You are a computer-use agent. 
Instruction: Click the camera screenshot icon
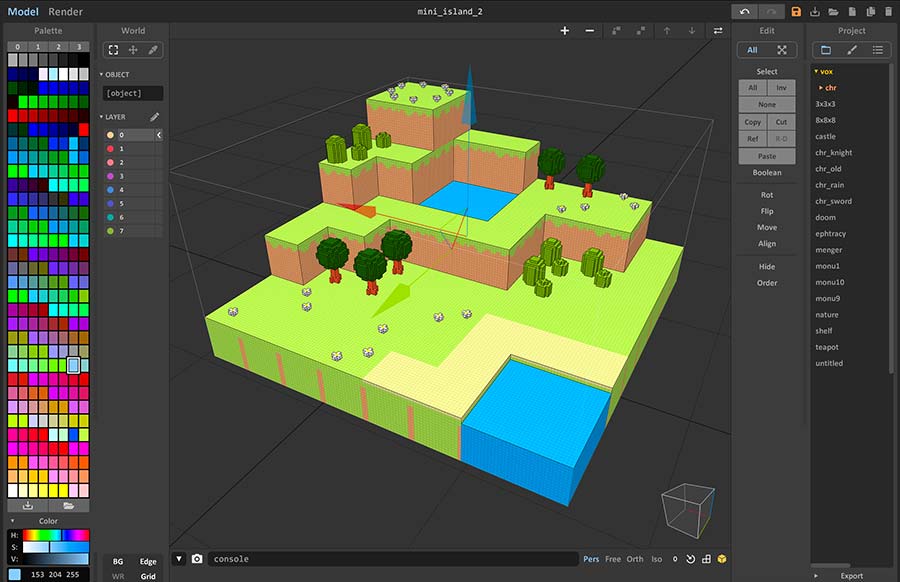(197, 559)
